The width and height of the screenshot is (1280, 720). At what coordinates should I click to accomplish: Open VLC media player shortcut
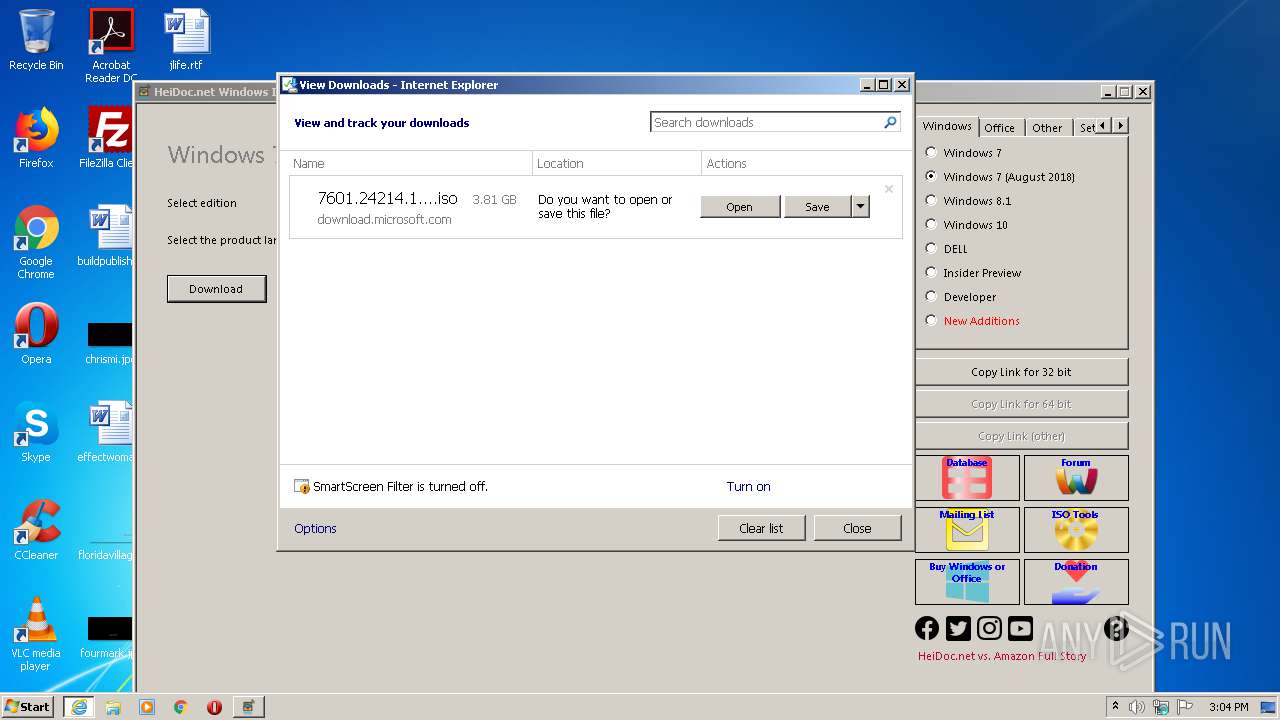(36, 634)
